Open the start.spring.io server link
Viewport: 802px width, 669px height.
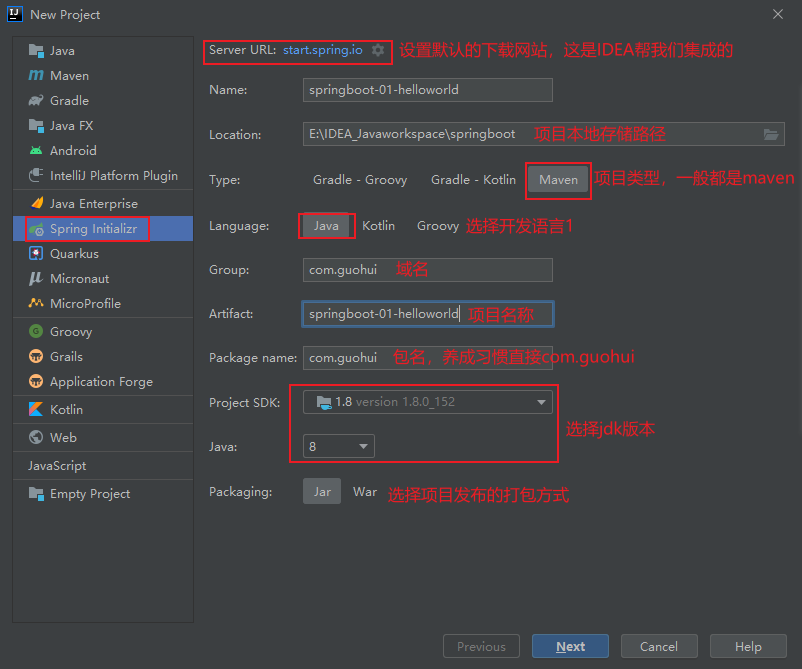(323, 50)
